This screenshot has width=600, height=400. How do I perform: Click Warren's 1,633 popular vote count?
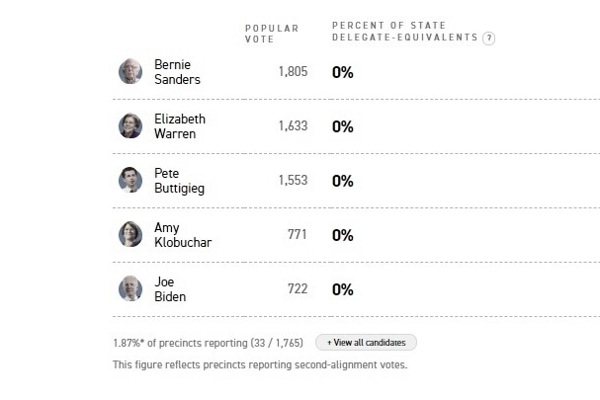pyautogui.click(x=293, y=126)
